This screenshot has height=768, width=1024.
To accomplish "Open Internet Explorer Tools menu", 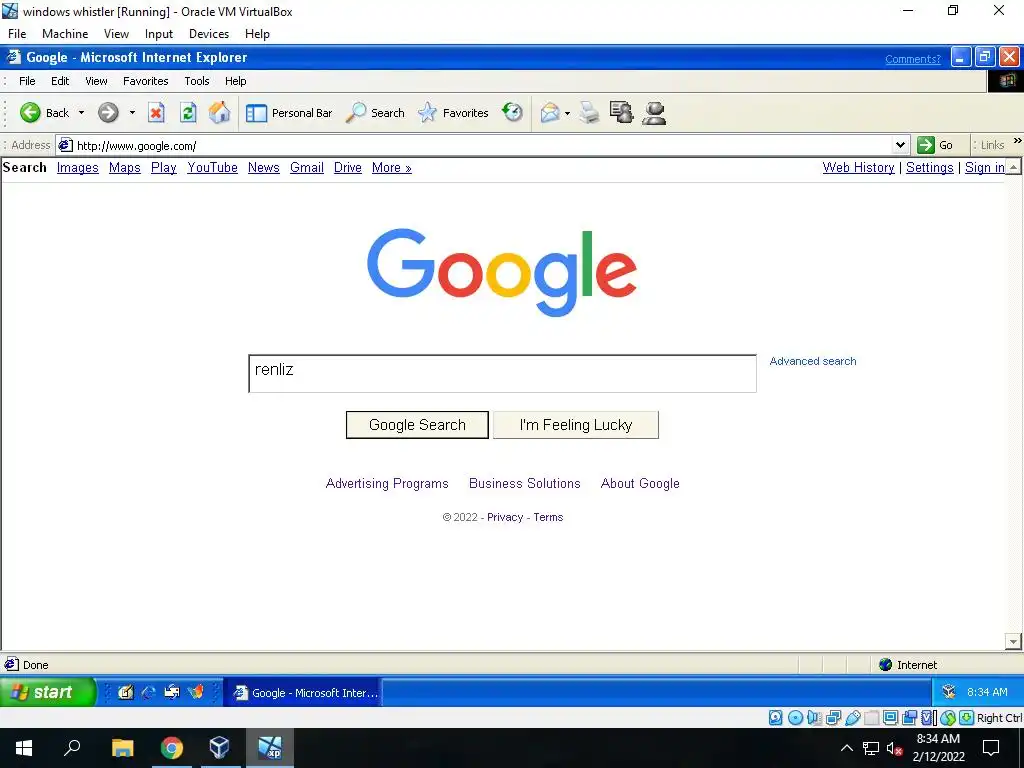I will pyautogui.click(x=197, y=81).
